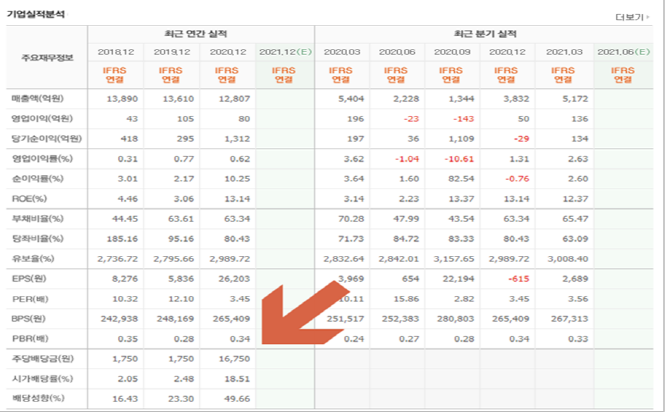The width and height of the screenshot is (665, 412).
Task: Select the negative operating profit -23
Action: coord(411,119)
